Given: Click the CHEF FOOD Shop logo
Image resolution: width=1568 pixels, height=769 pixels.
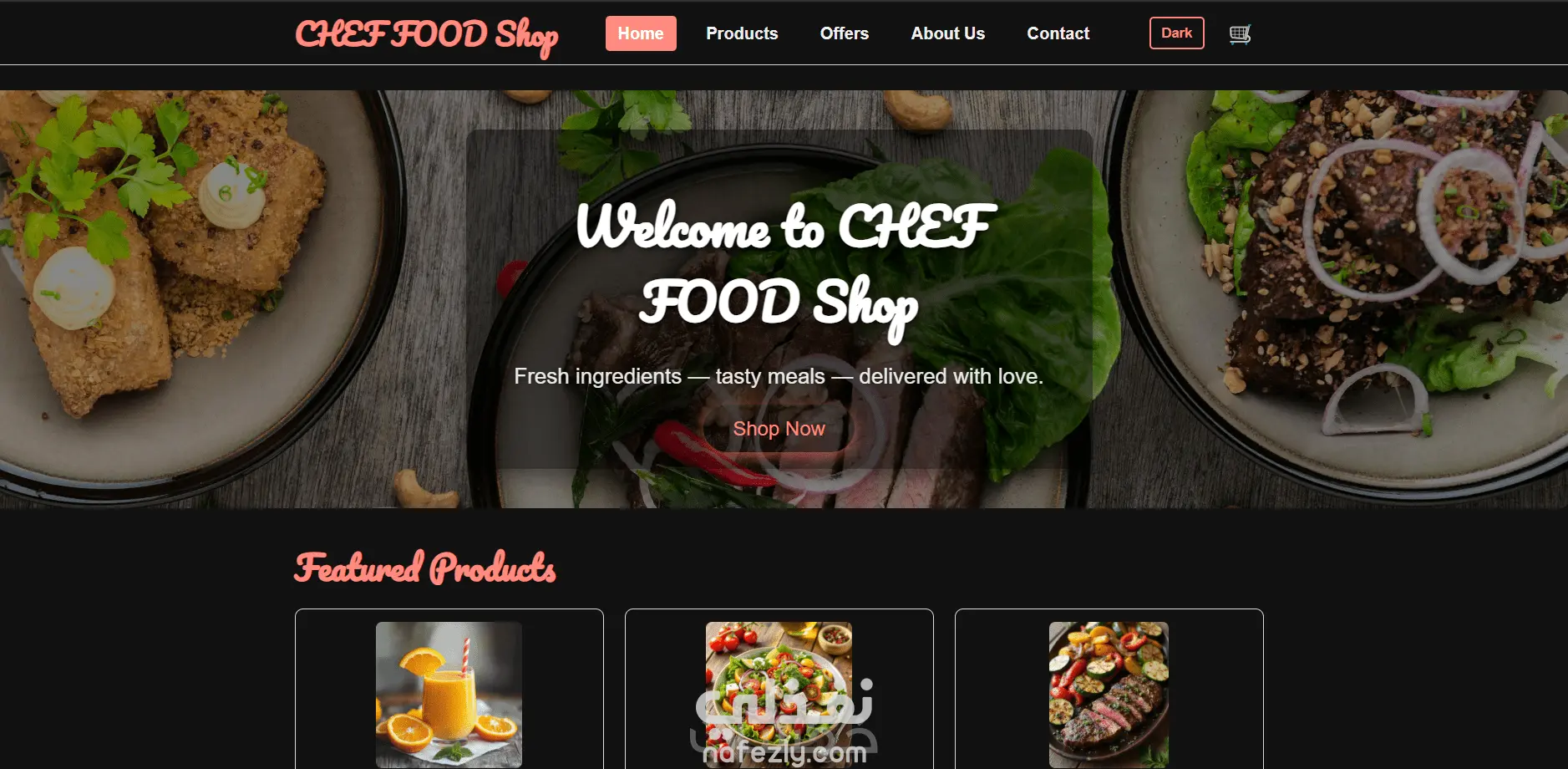Looking at the screenshot, I should 427,36.
